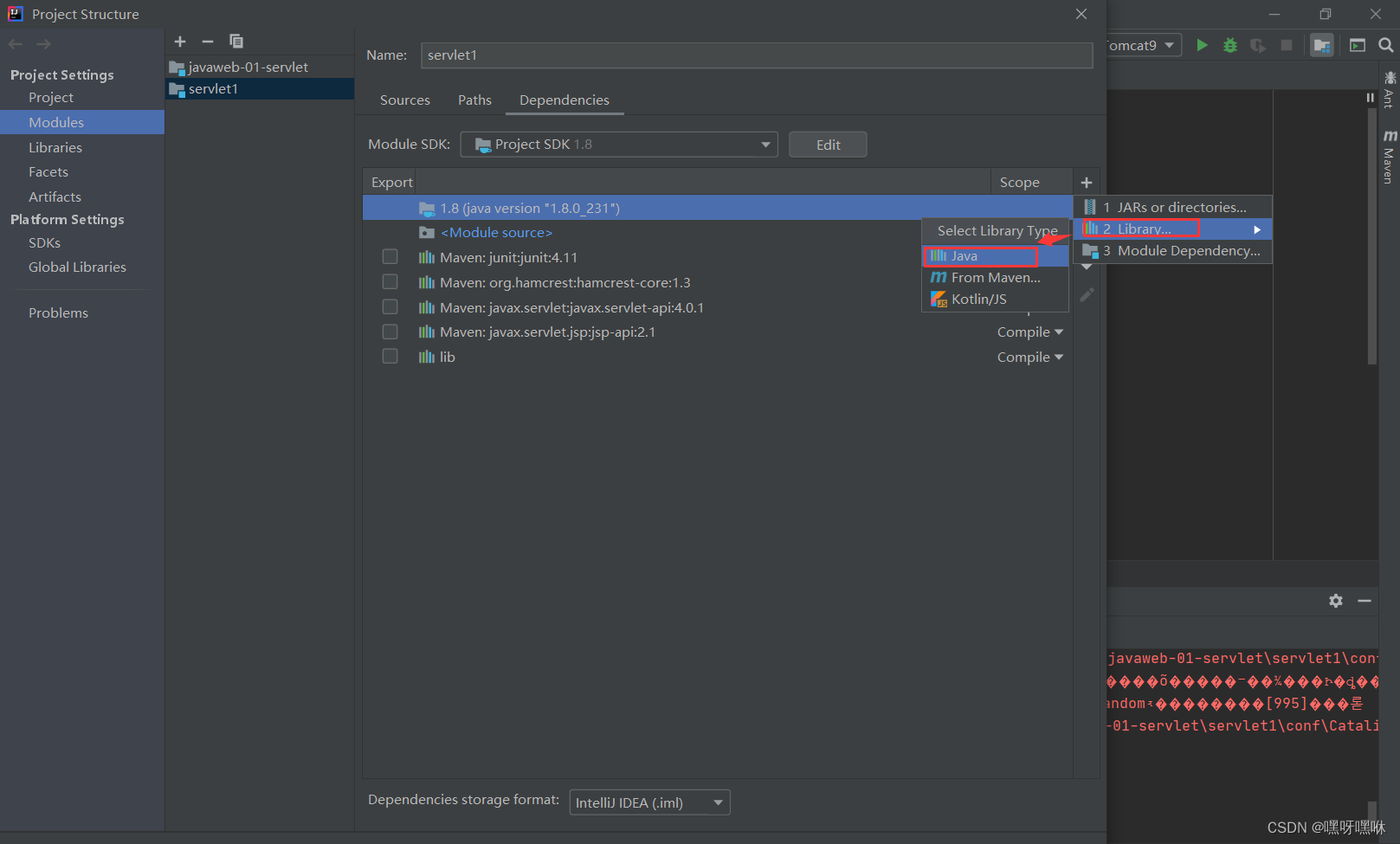
Task: Expand the Library submenu arrow
Action: point(1257,229)
